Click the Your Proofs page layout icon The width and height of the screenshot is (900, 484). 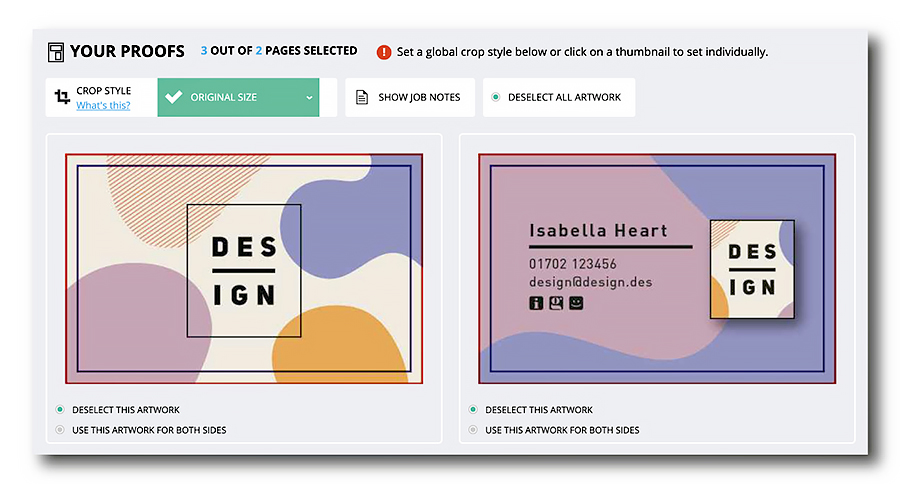coord(56,52)
